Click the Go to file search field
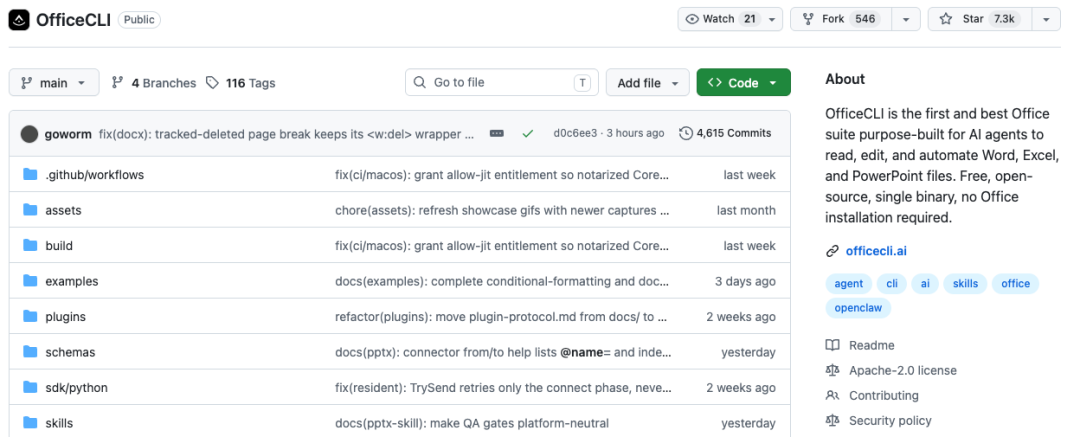 pyautogui.click(x=501, y=83)
